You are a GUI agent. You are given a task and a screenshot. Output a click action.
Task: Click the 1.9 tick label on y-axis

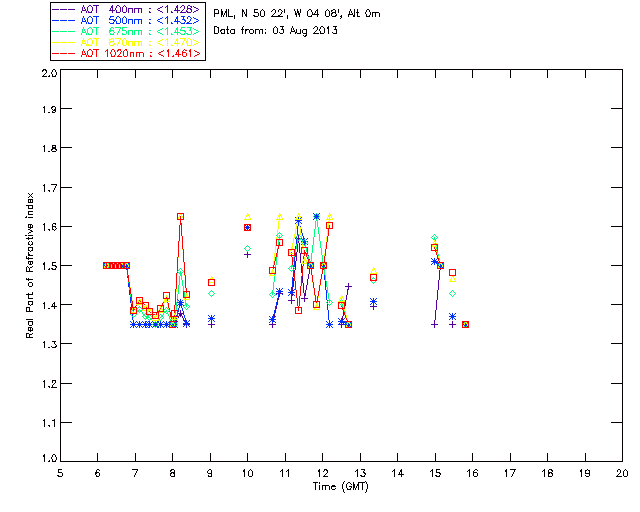click(x=49, y=109)
